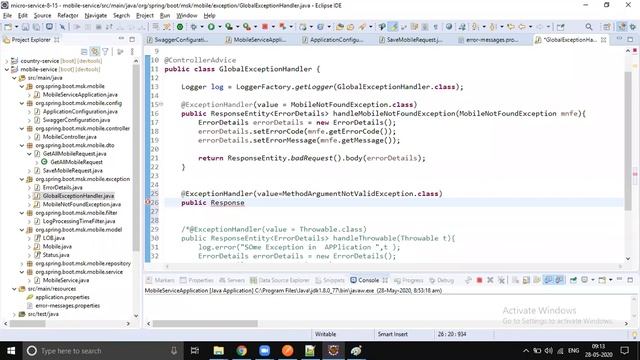Open the Refactor menu
This screenshot has width=640, height=360.
click(68, 16)
